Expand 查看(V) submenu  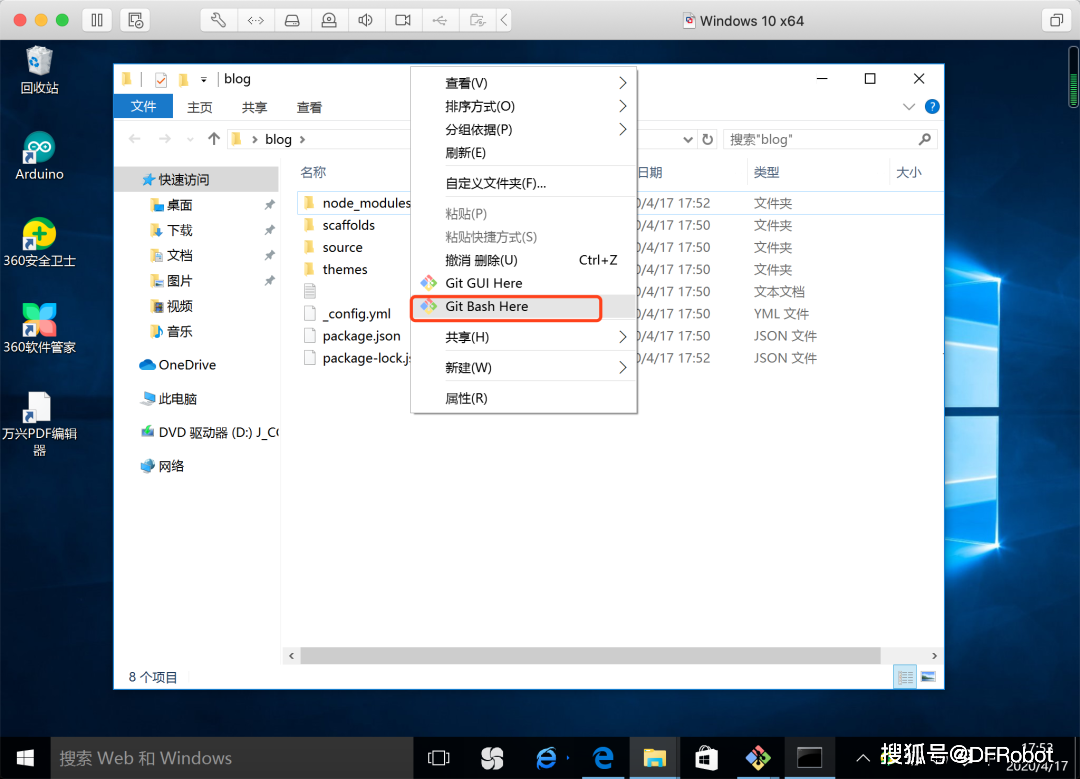pyautogui.click(x=523, y=83)
